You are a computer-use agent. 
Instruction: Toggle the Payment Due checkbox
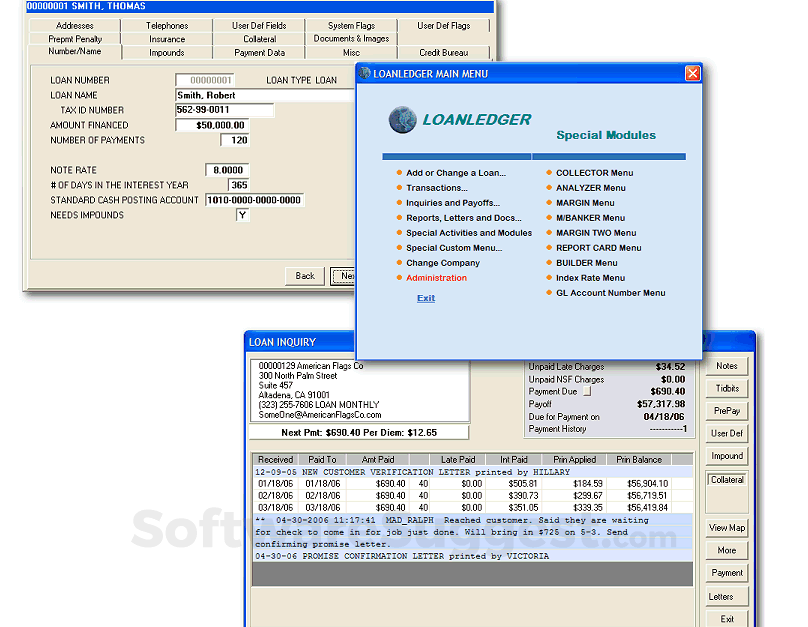[587, 392]
